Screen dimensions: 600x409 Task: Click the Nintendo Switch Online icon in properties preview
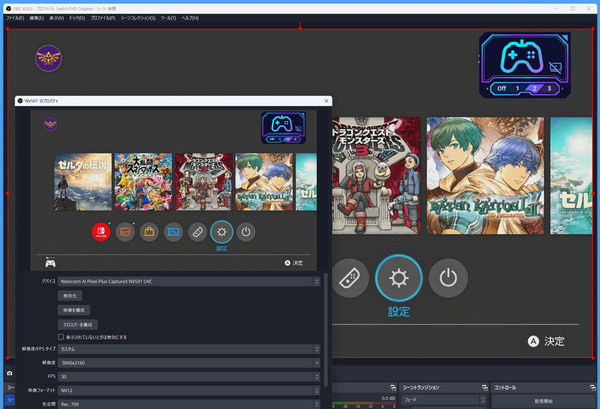[101, 232]
